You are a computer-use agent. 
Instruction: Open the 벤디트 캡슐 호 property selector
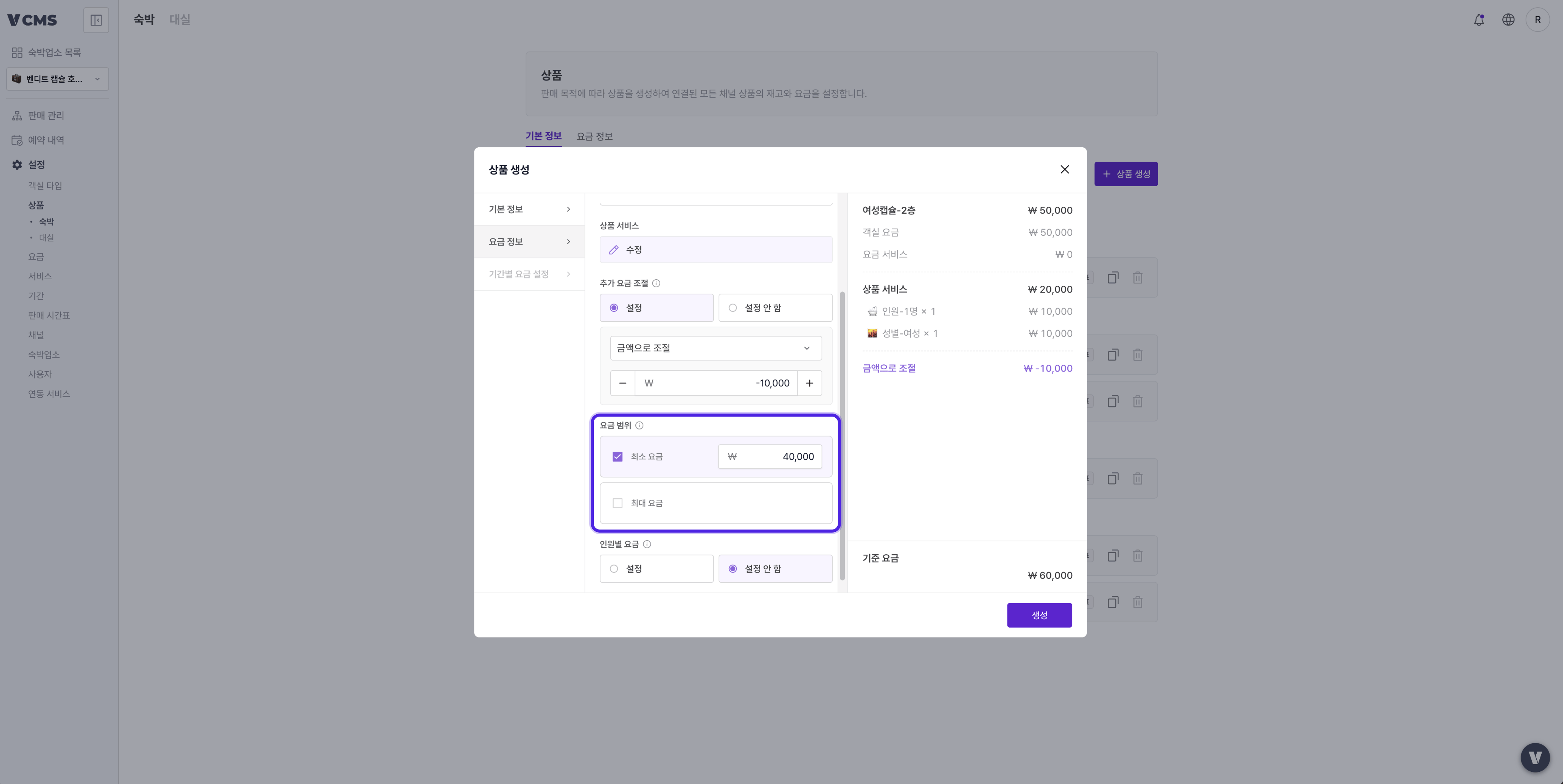(58, 79)
